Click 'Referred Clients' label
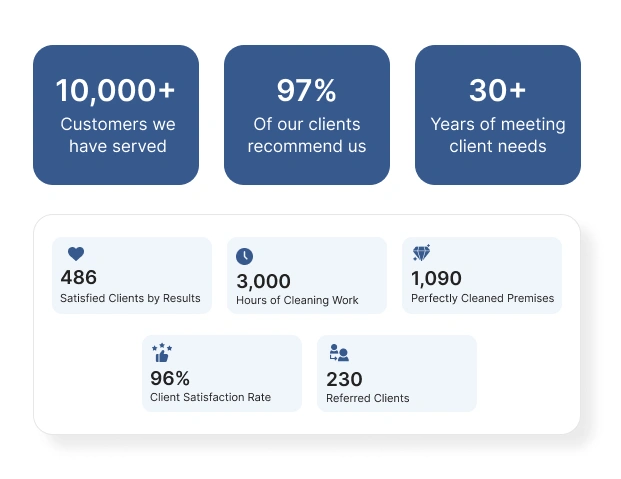Screen dimensions: 621x479 [368, 398]
